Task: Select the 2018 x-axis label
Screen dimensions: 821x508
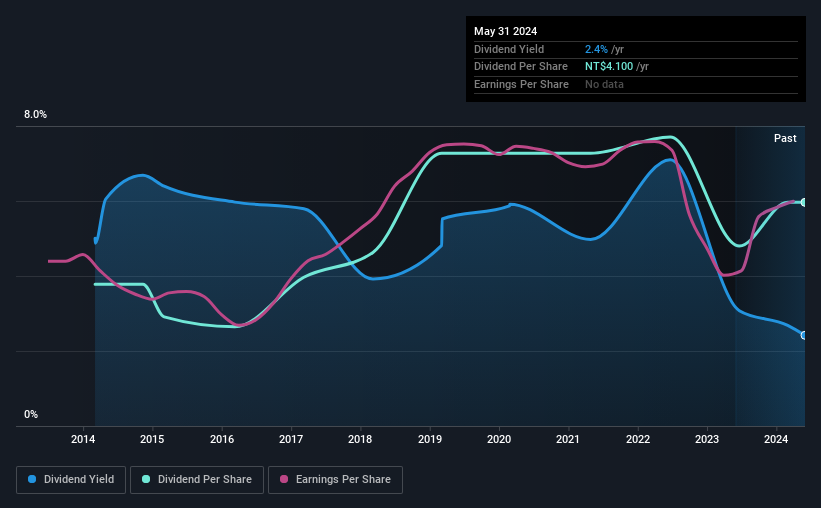Action: click(x=360, y=439)
